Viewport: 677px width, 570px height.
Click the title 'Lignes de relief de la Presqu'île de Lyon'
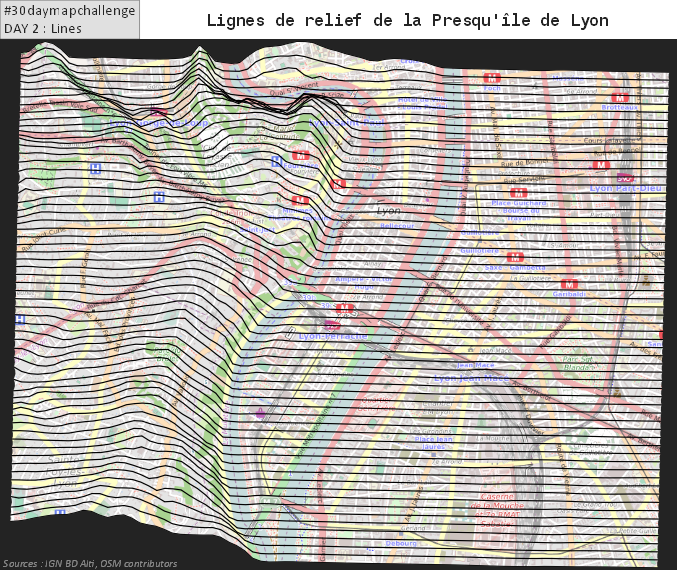pyautogui.click(x=408, y=20)
